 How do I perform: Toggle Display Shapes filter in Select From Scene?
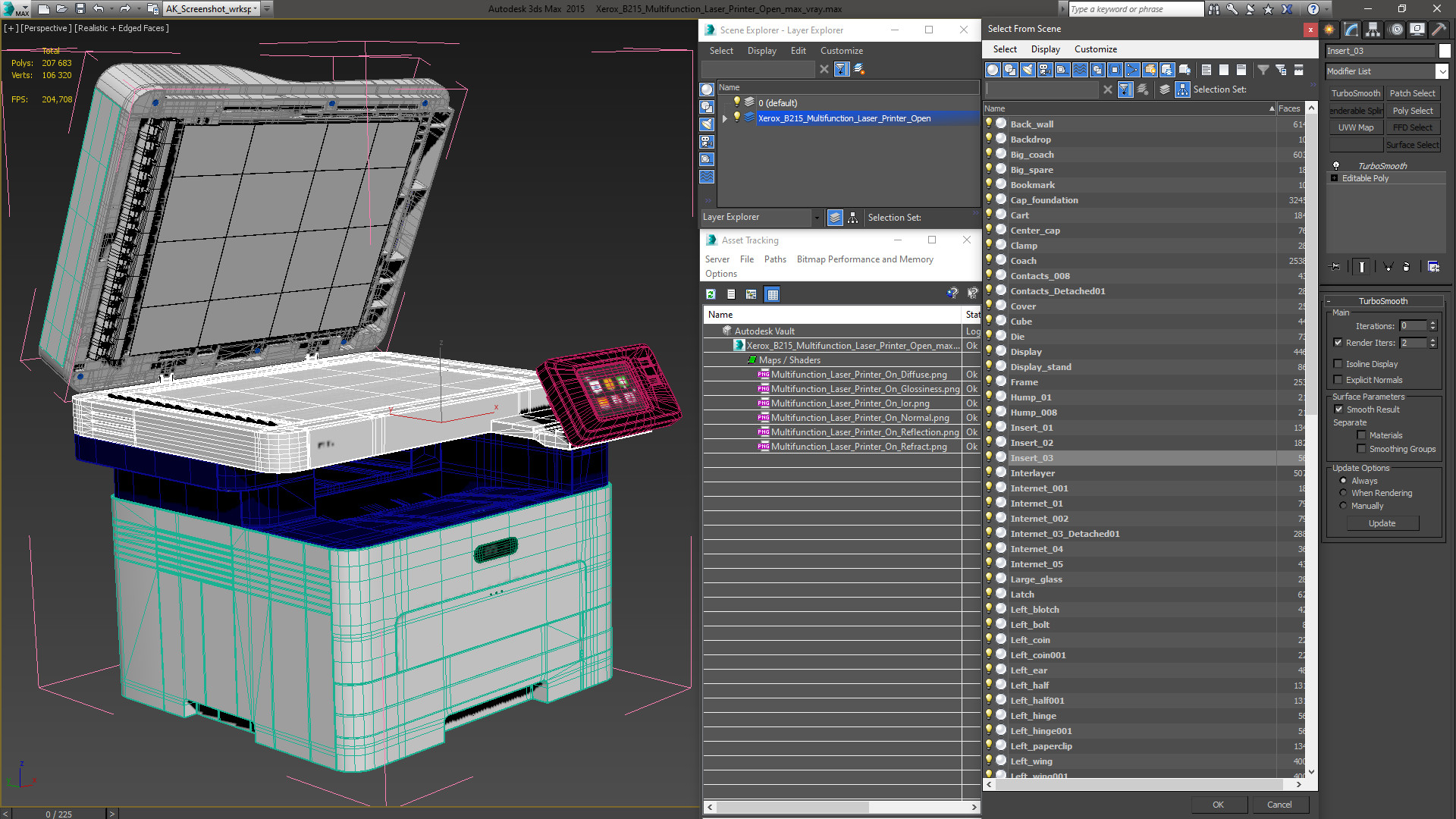pos(1010,70)
